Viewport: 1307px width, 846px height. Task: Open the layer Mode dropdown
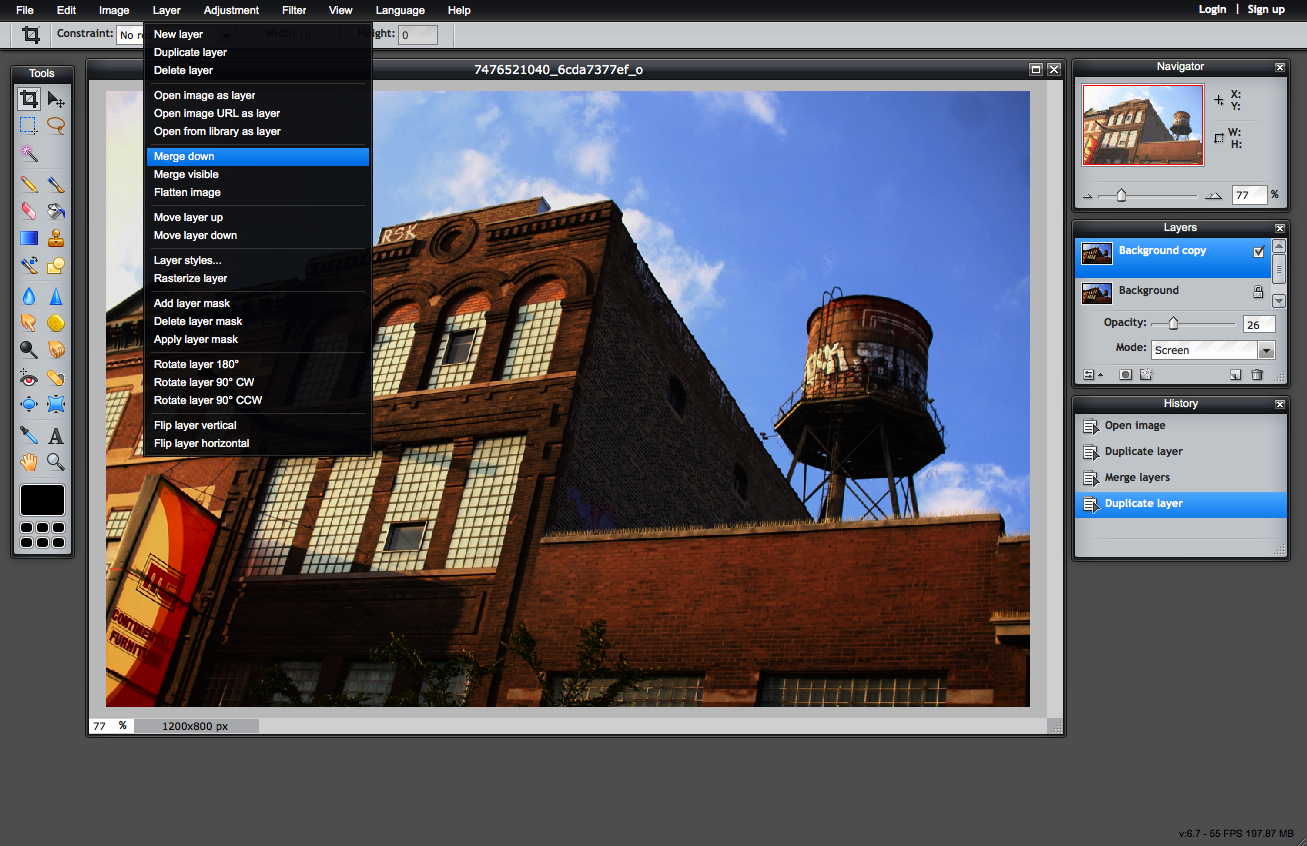(x=1213, y=350)
